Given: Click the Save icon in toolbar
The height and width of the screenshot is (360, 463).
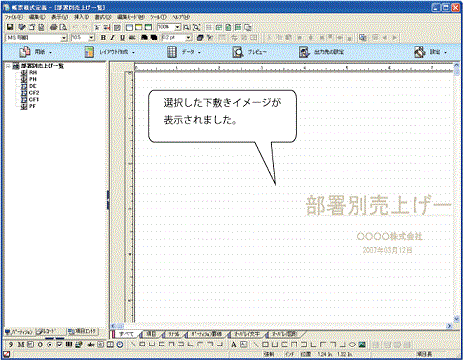Looking at the screenshot, I should coord(10,27).
